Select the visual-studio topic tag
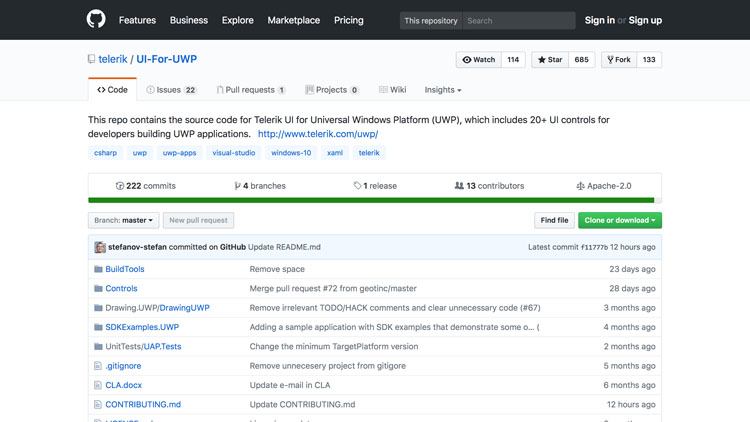 (x=234, y=153)
